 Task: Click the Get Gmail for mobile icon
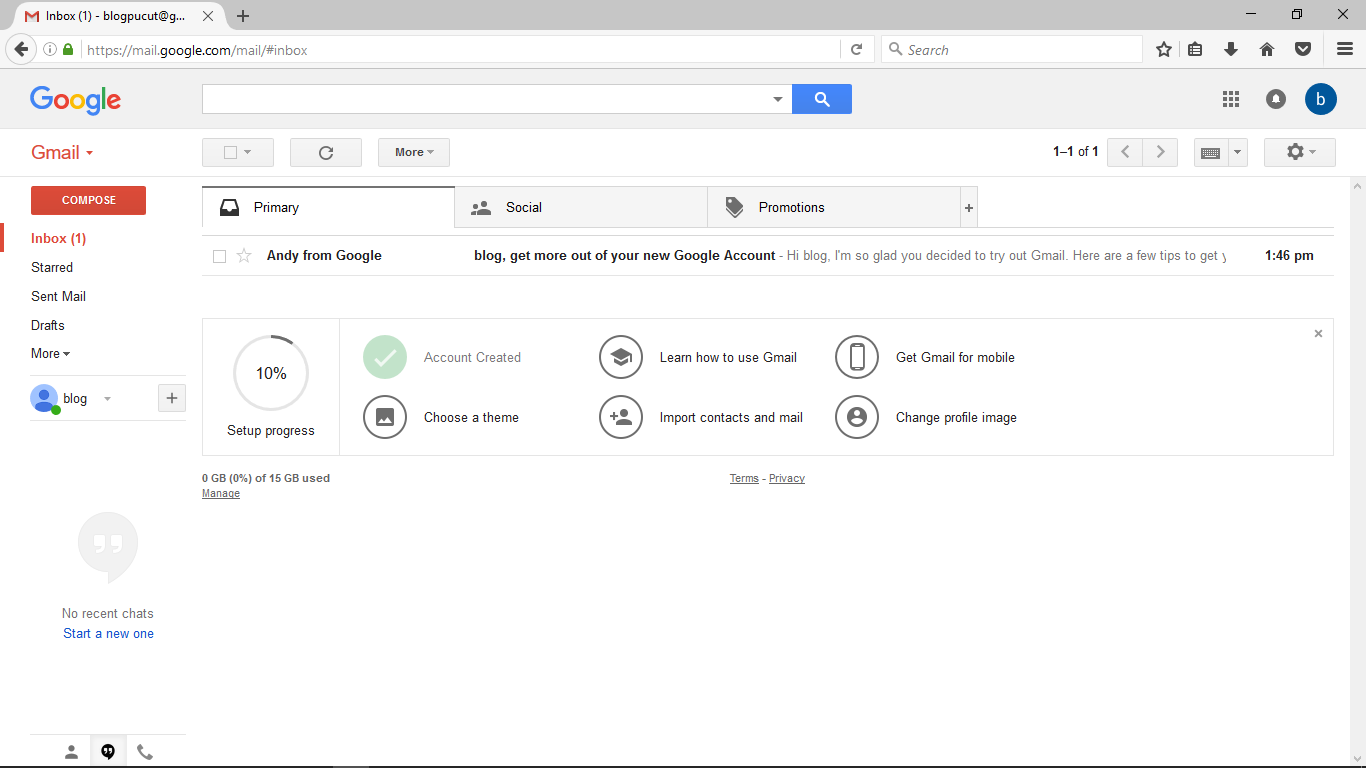pos(857,357)
